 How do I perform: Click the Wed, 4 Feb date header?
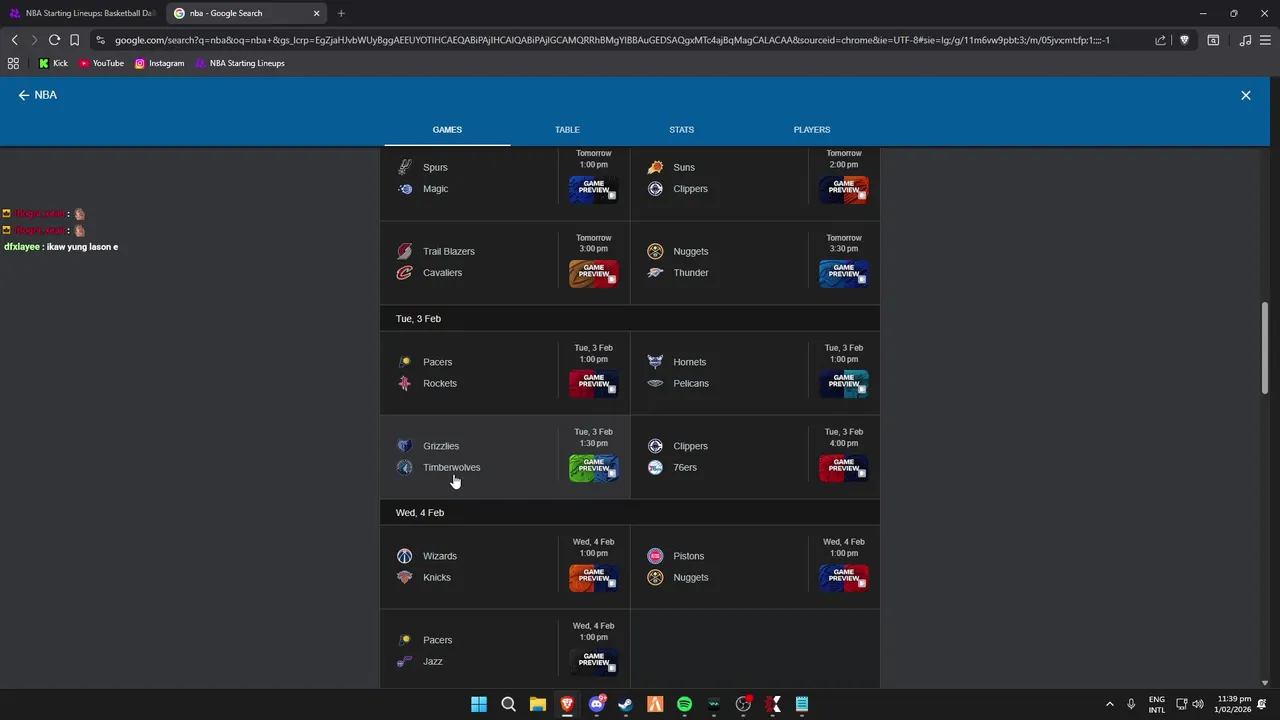point(420,513)
